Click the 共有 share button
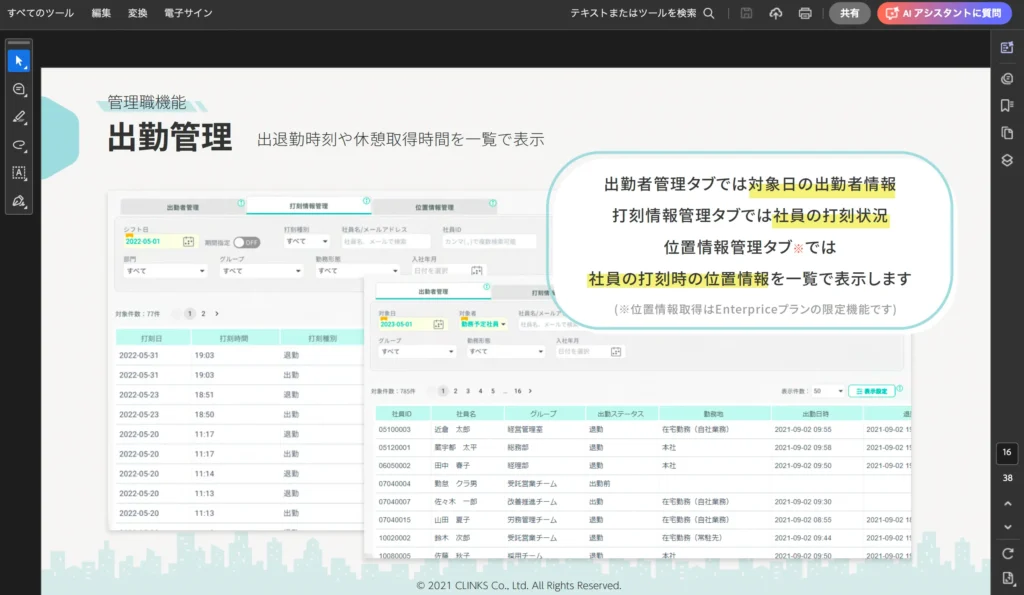1024x595 pixels. 849,13
